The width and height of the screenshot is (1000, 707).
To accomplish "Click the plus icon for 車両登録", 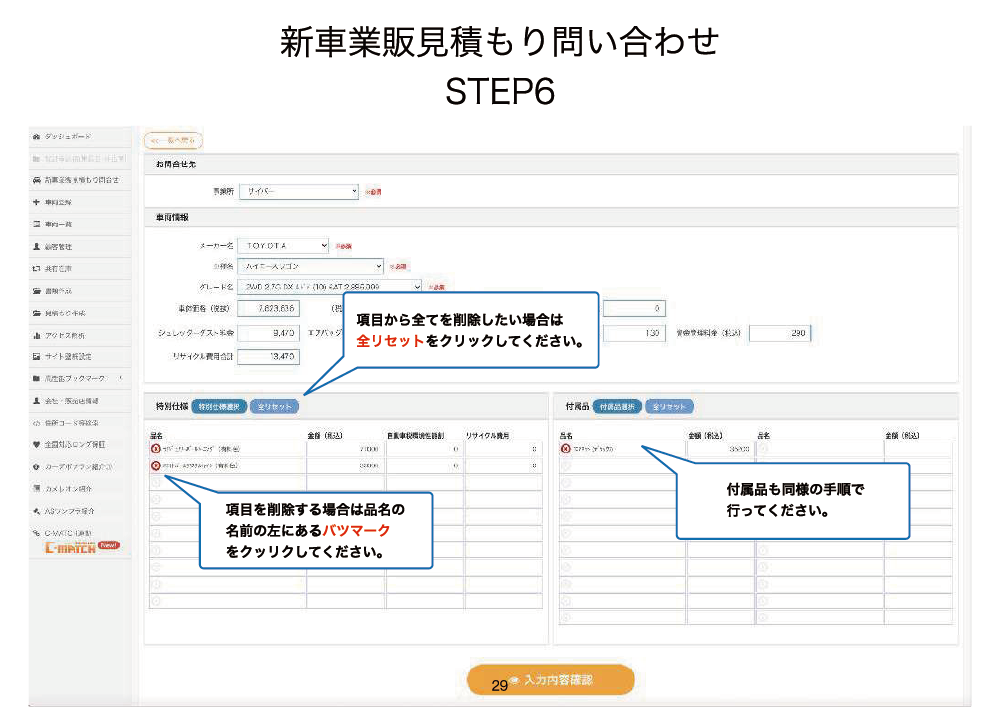I will [36, 202].
